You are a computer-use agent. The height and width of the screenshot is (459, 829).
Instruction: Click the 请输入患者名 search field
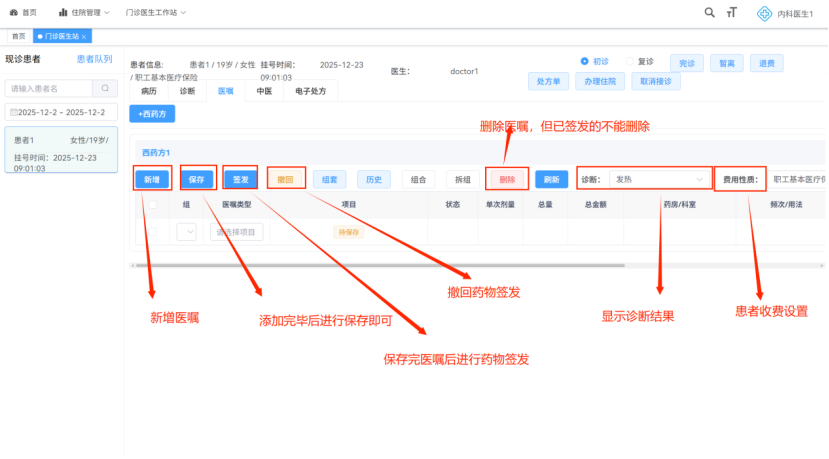click(x=49, y=88)
